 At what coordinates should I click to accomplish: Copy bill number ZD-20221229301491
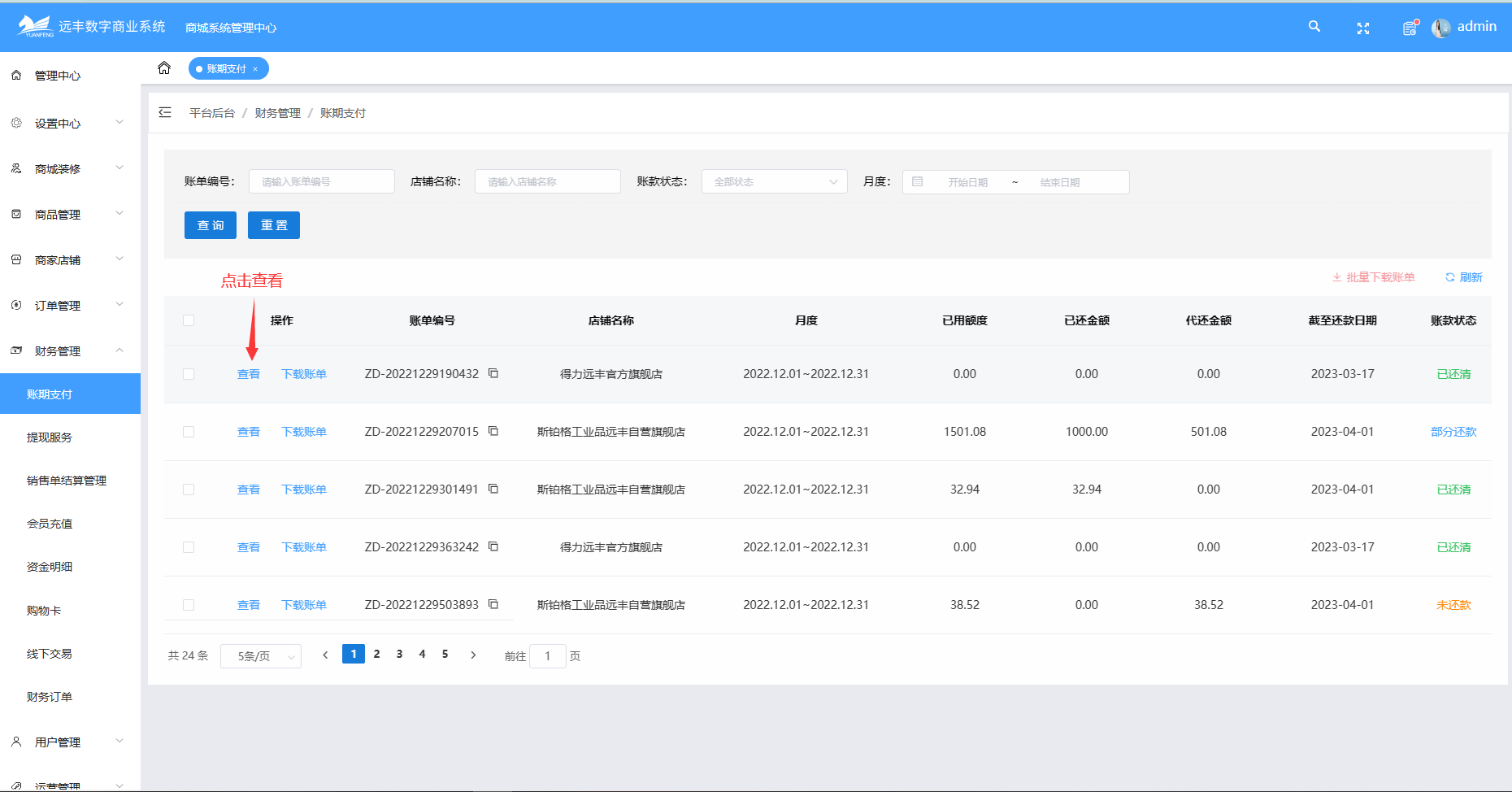click(x=493, y=489)
